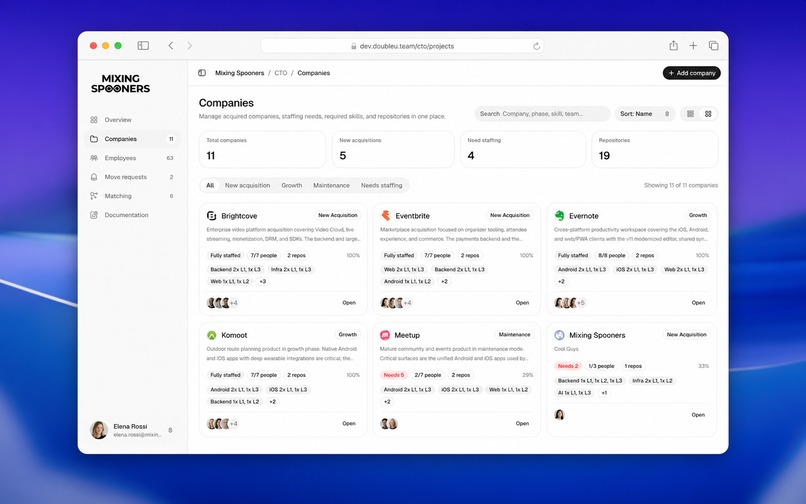
Task: Click 'AI 1x L1, 1x L3' skill tag
Action: point(574,393)
